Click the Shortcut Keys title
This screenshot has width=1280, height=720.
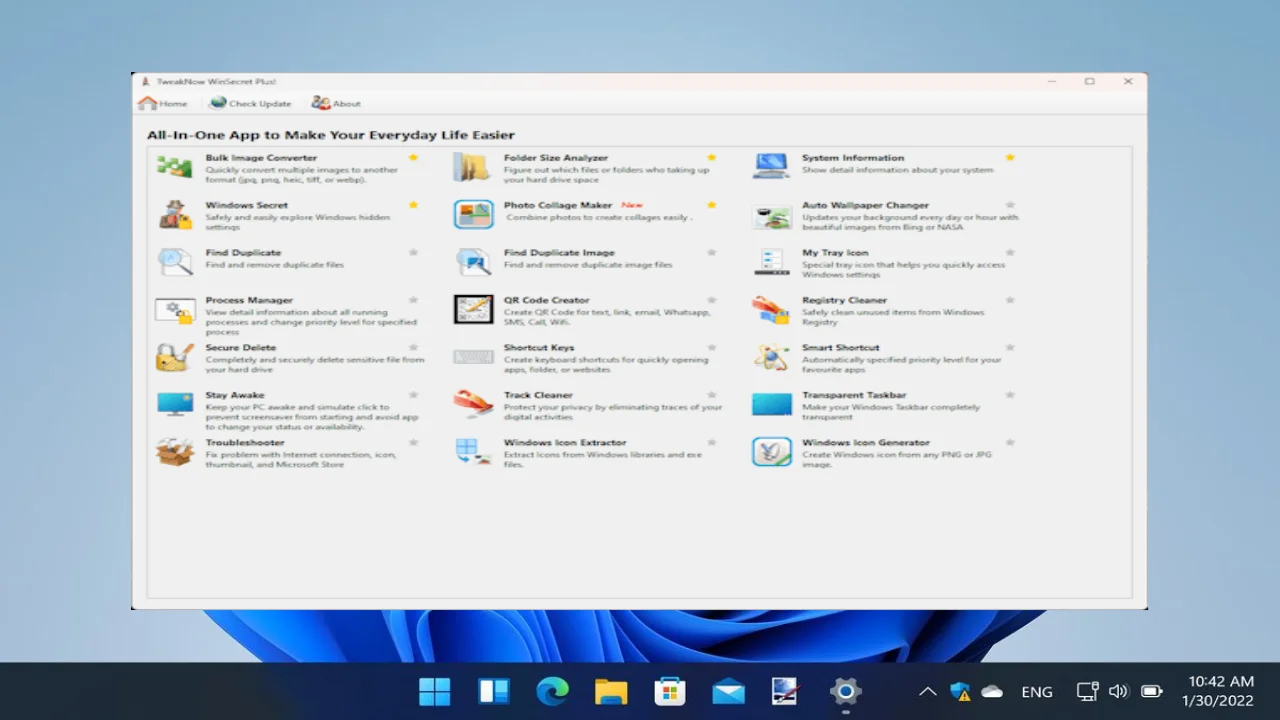539,348
